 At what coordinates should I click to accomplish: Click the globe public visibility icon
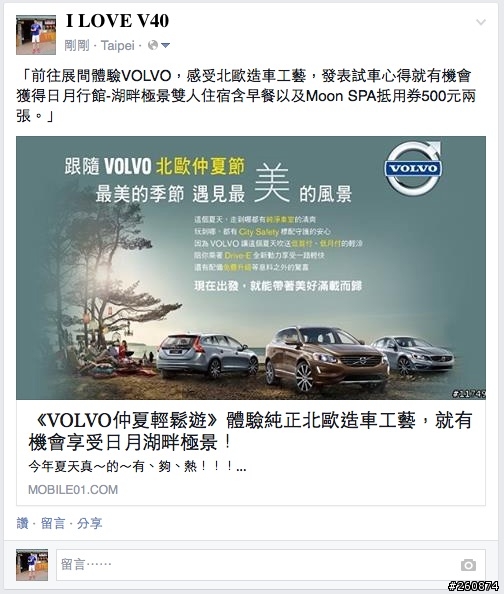[x=153, y=45]
